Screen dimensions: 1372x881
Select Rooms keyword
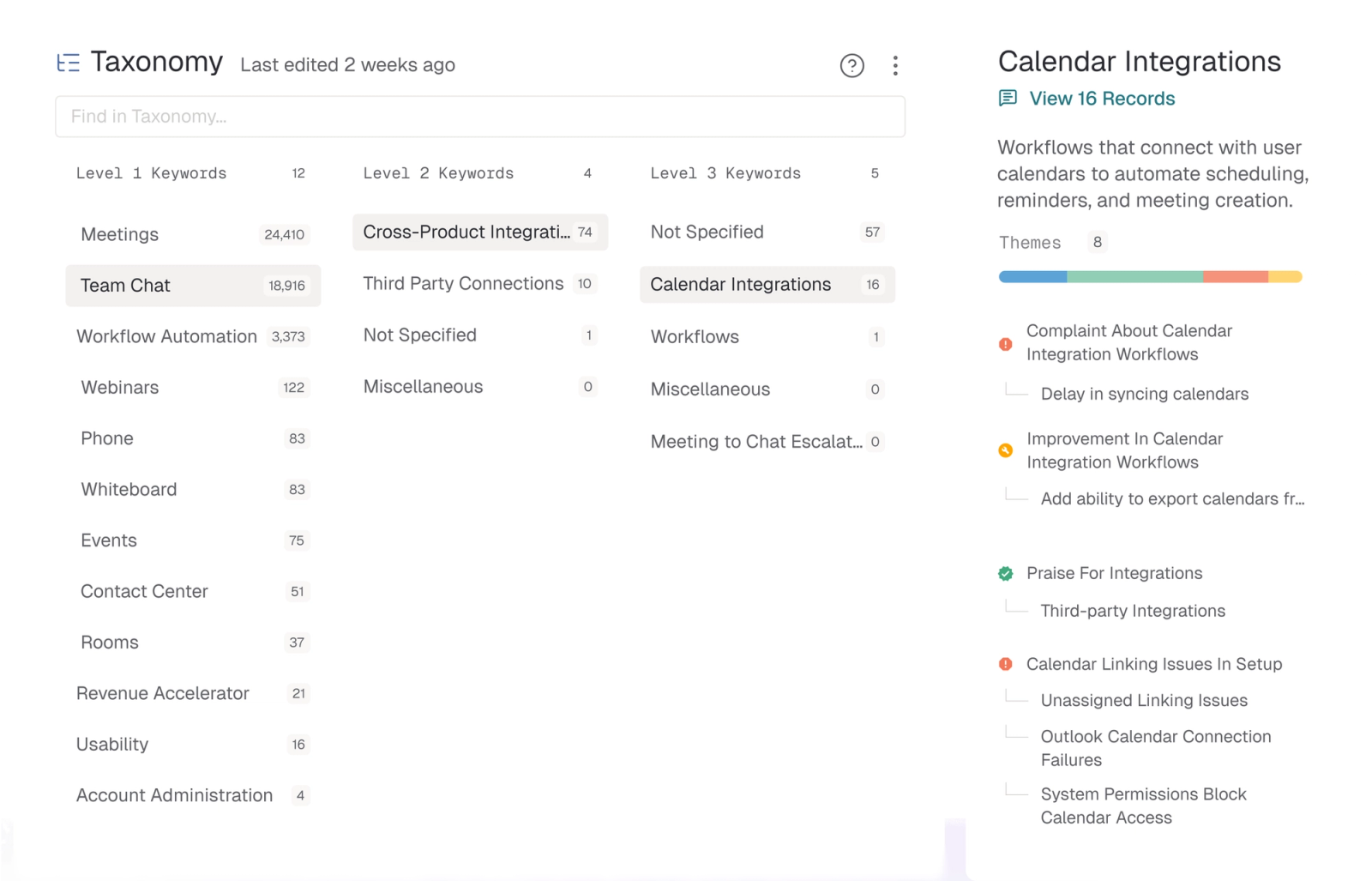[193, 643]
